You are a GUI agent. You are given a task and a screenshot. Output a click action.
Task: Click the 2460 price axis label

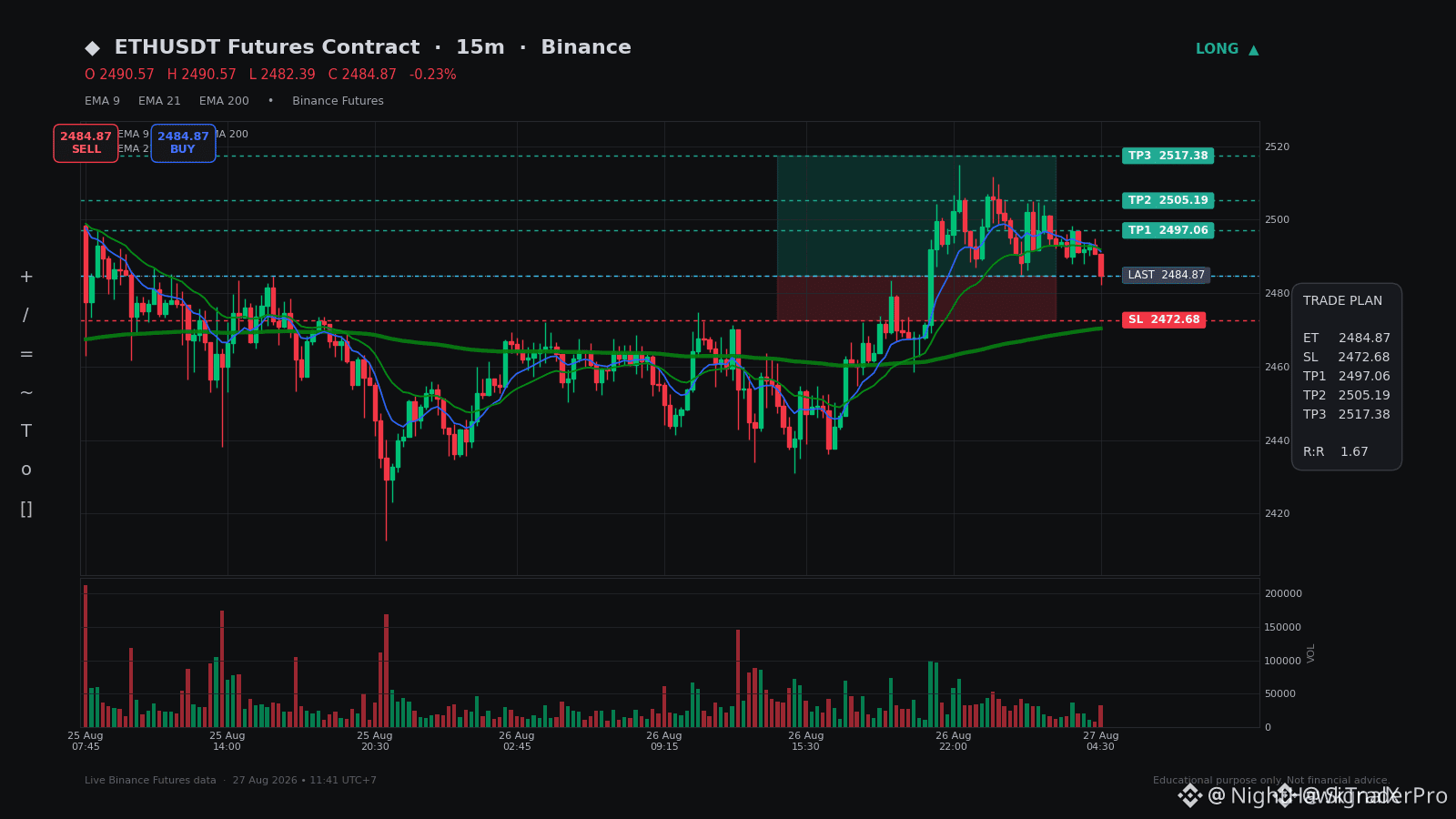click(1277, 368)
